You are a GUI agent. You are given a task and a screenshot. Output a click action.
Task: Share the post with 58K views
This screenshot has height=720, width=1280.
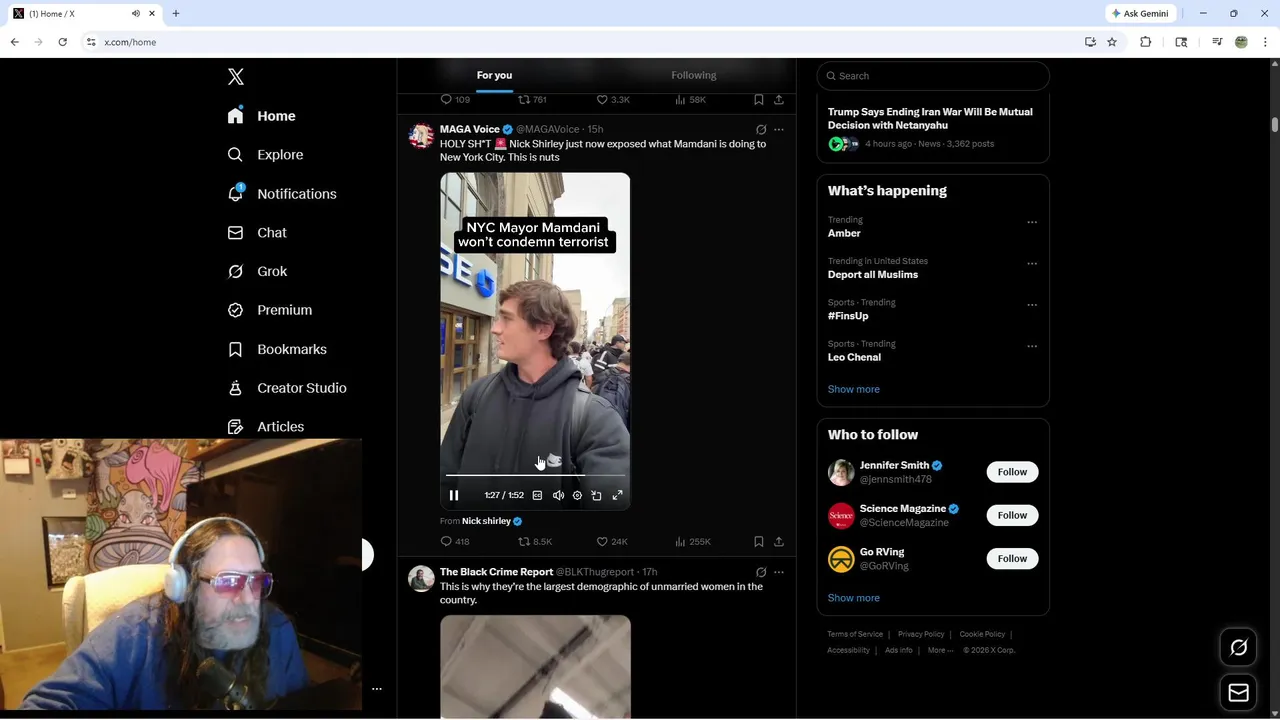pyautogui.click(x=779, y=100)
